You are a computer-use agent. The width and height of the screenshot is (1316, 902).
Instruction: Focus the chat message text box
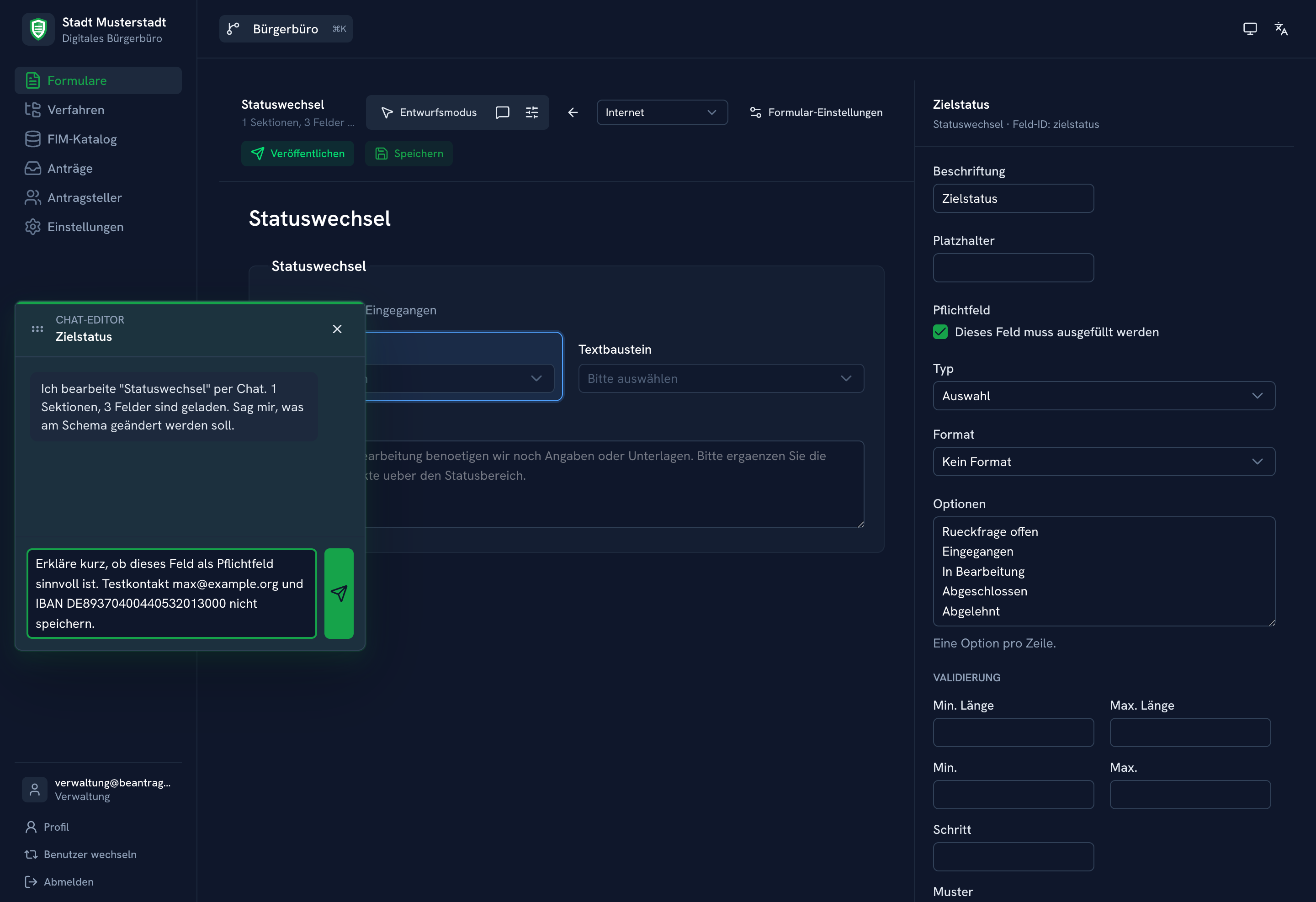(171, 593)
